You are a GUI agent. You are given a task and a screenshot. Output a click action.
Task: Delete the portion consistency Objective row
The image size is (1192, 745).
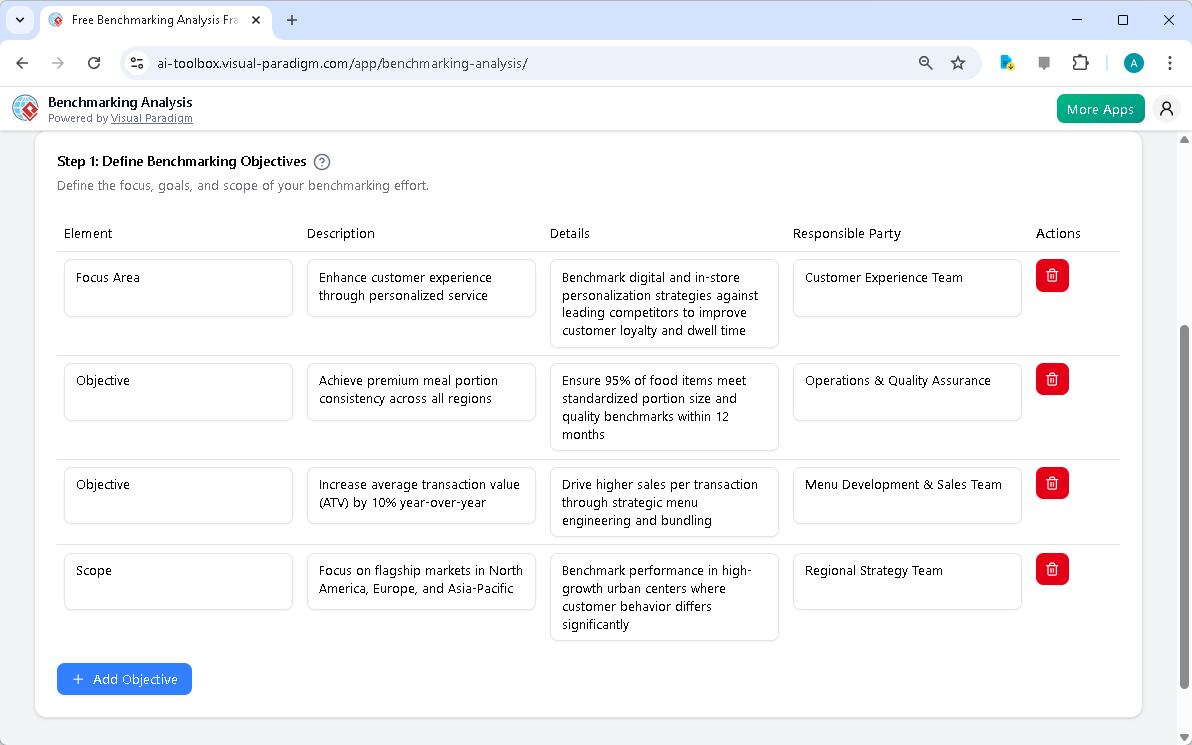pos(1052,379)
